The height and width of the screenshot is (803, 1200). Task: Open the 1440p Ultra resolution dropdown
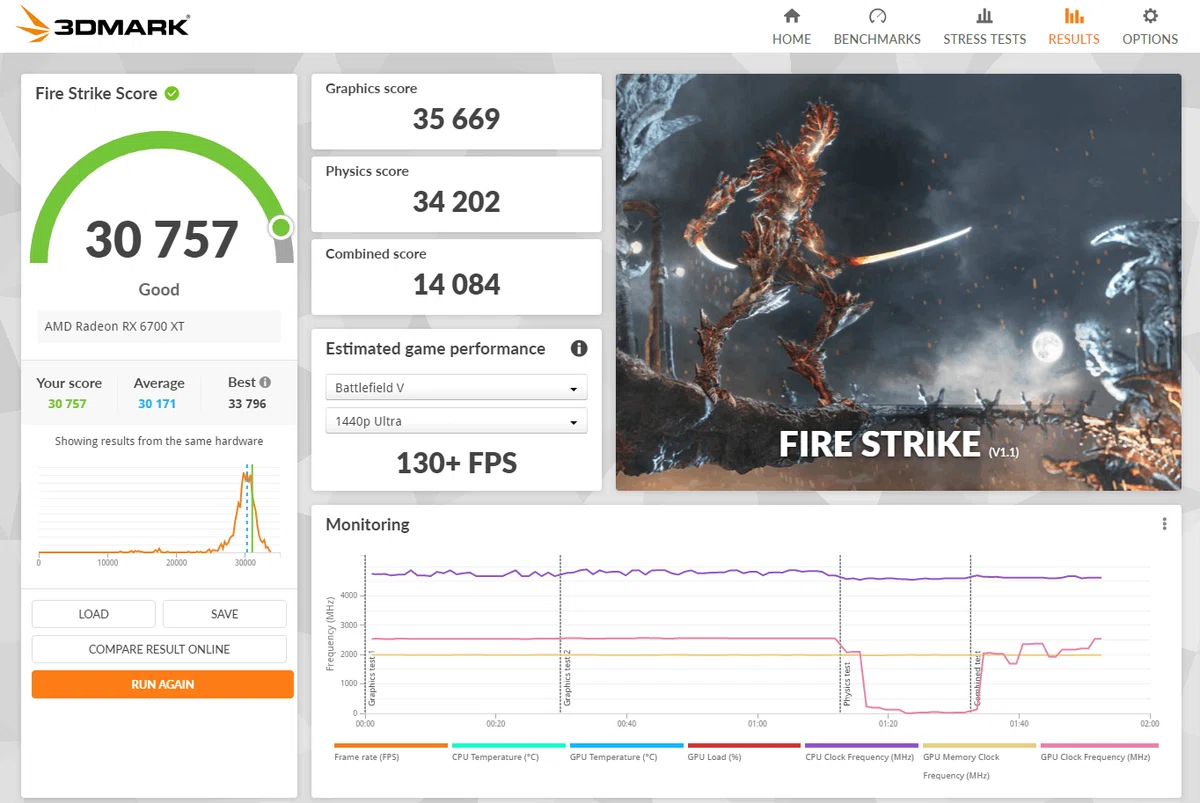coord(457,421)
